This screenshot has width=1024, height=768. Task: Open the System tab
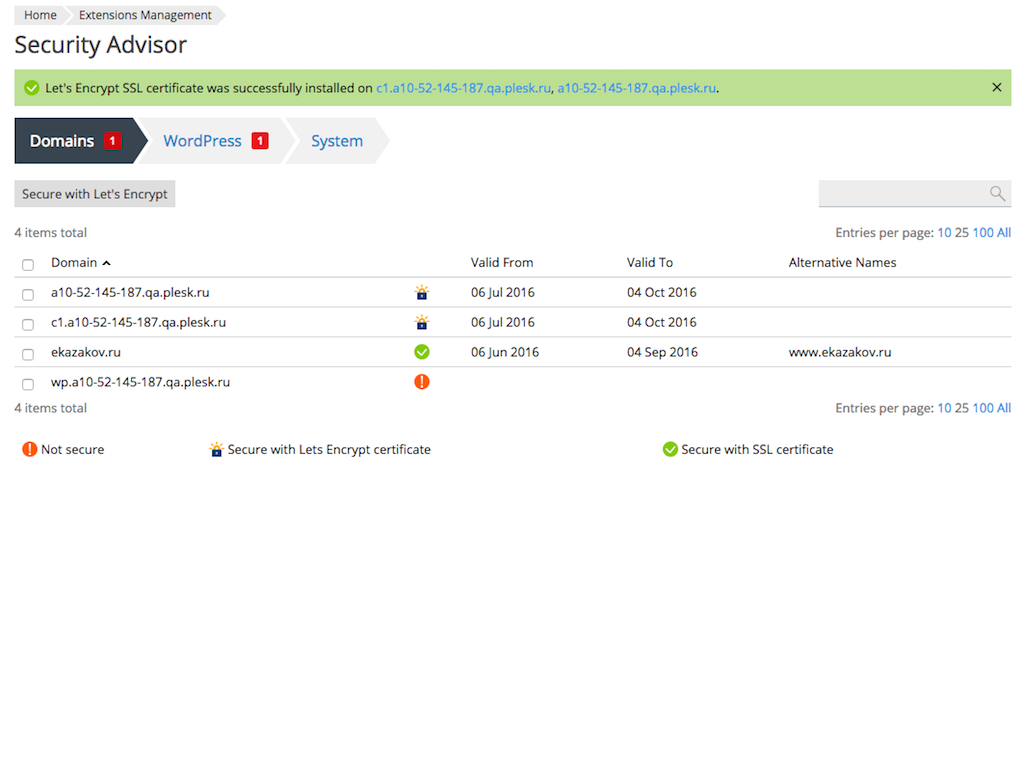[x=336, y=140]
